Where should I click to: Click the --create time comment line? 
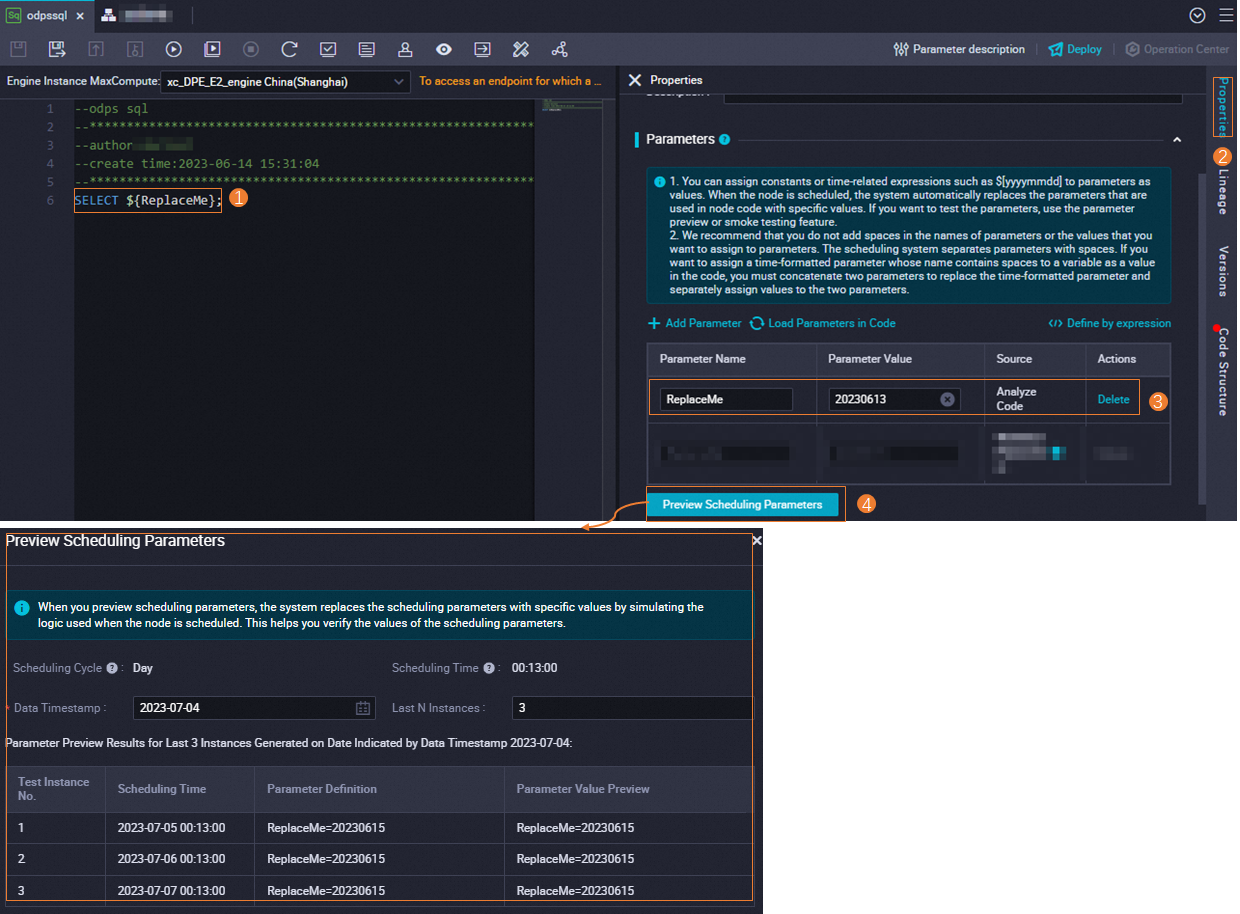(x=197, y=163)
